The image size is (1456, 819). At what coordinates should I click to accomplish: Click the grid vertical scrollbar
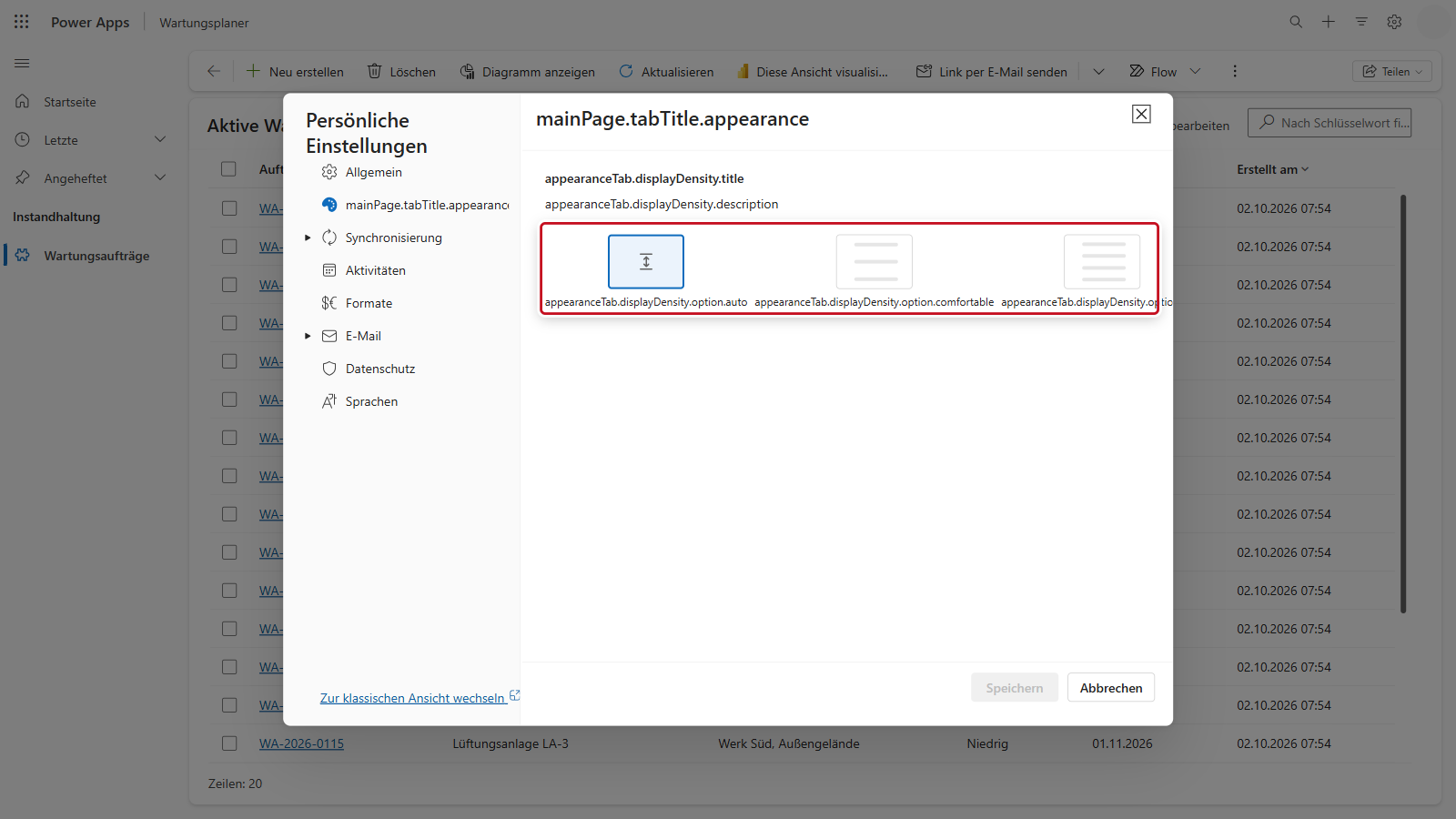coord(1403,403)
